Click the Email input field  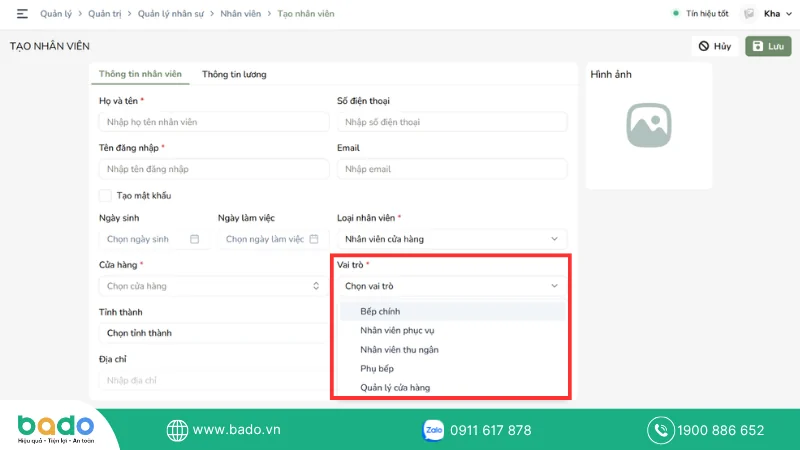[452, 169]
